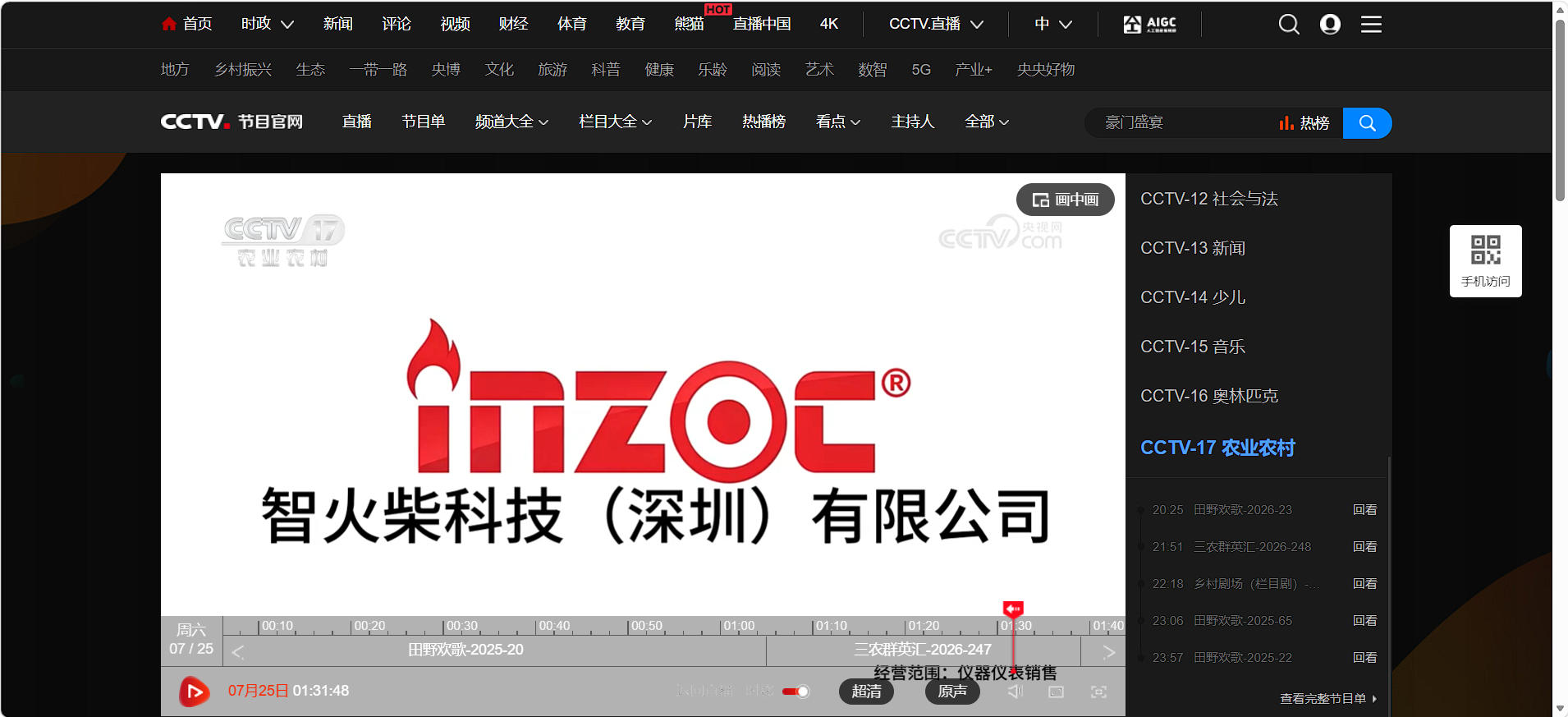Expand the 时政 dropdown
This screenshot has width=1568, height=717.
click(x=268, y=24)
